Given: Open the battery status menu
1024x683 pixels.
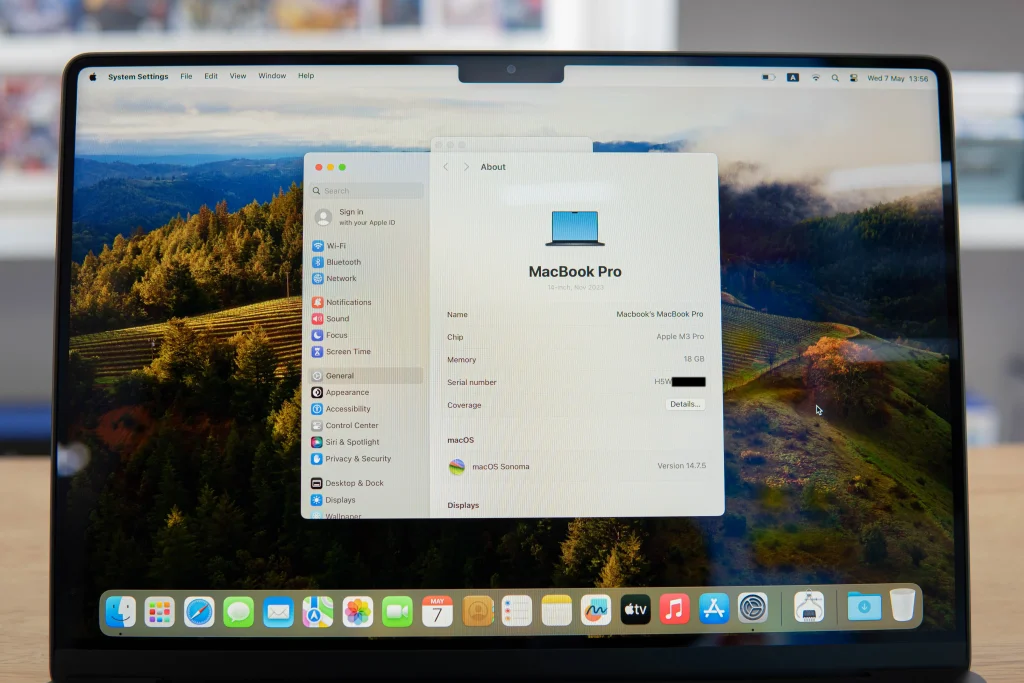Looking at the screenshot, I should click(x=768, y=77).
